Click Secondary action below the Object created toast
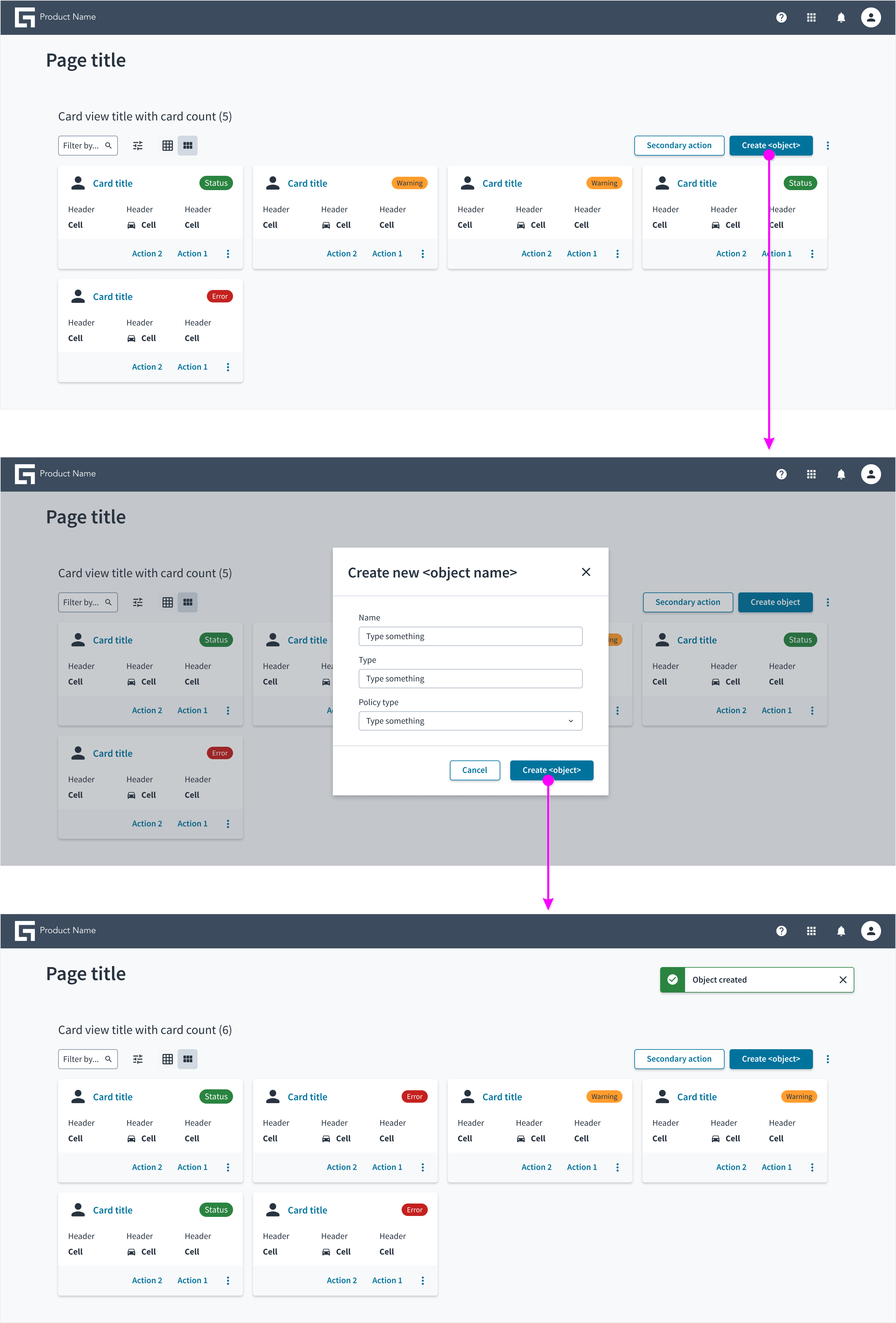Screen dimensions: 896x1323 pos(679,1059)
